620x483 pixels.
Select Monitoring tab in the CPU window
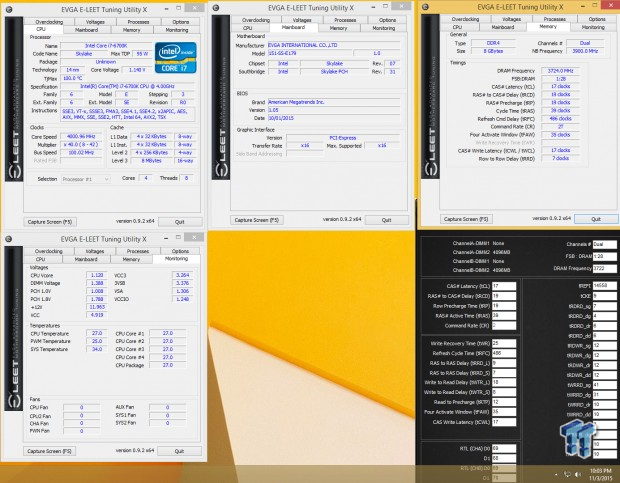(x=177, y=30)
